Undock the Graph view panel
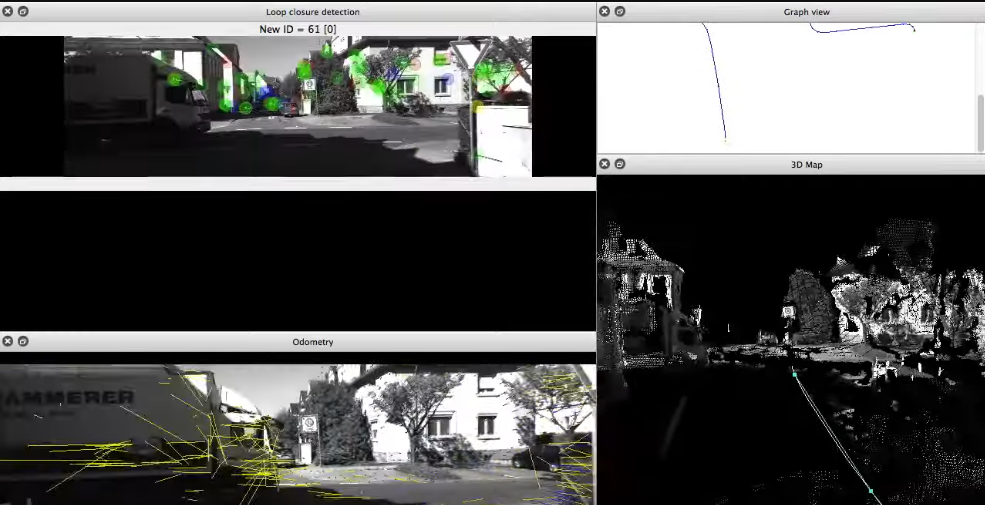Viewport: 985px width, 505px height. (x=620, y=12)
